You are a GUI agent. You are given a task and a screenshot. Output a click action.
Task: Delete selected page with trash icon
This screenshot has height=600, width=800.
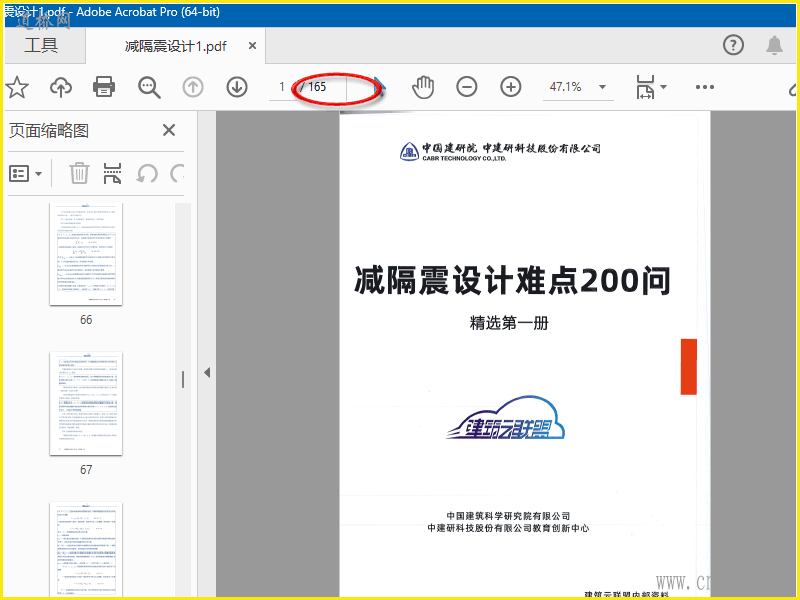(x=79, y=173)
